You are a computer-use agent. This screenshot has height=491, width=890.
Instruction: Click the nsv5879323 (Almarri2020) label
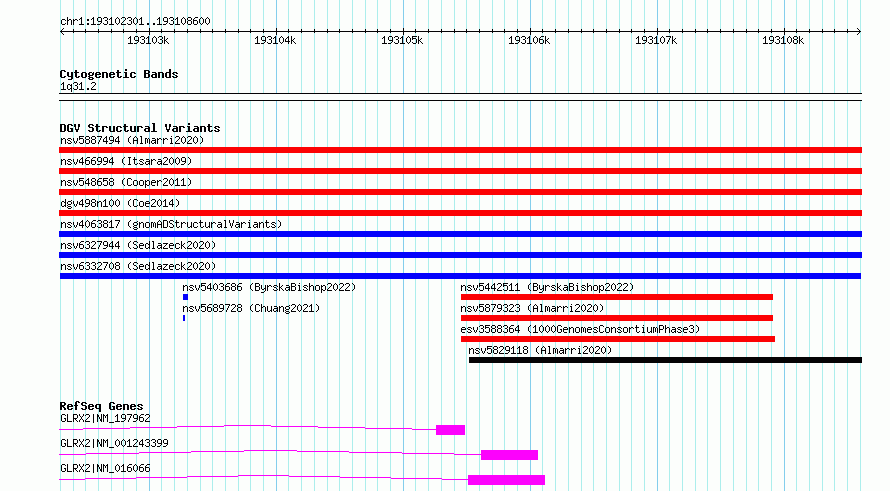[x=532, y=308]
